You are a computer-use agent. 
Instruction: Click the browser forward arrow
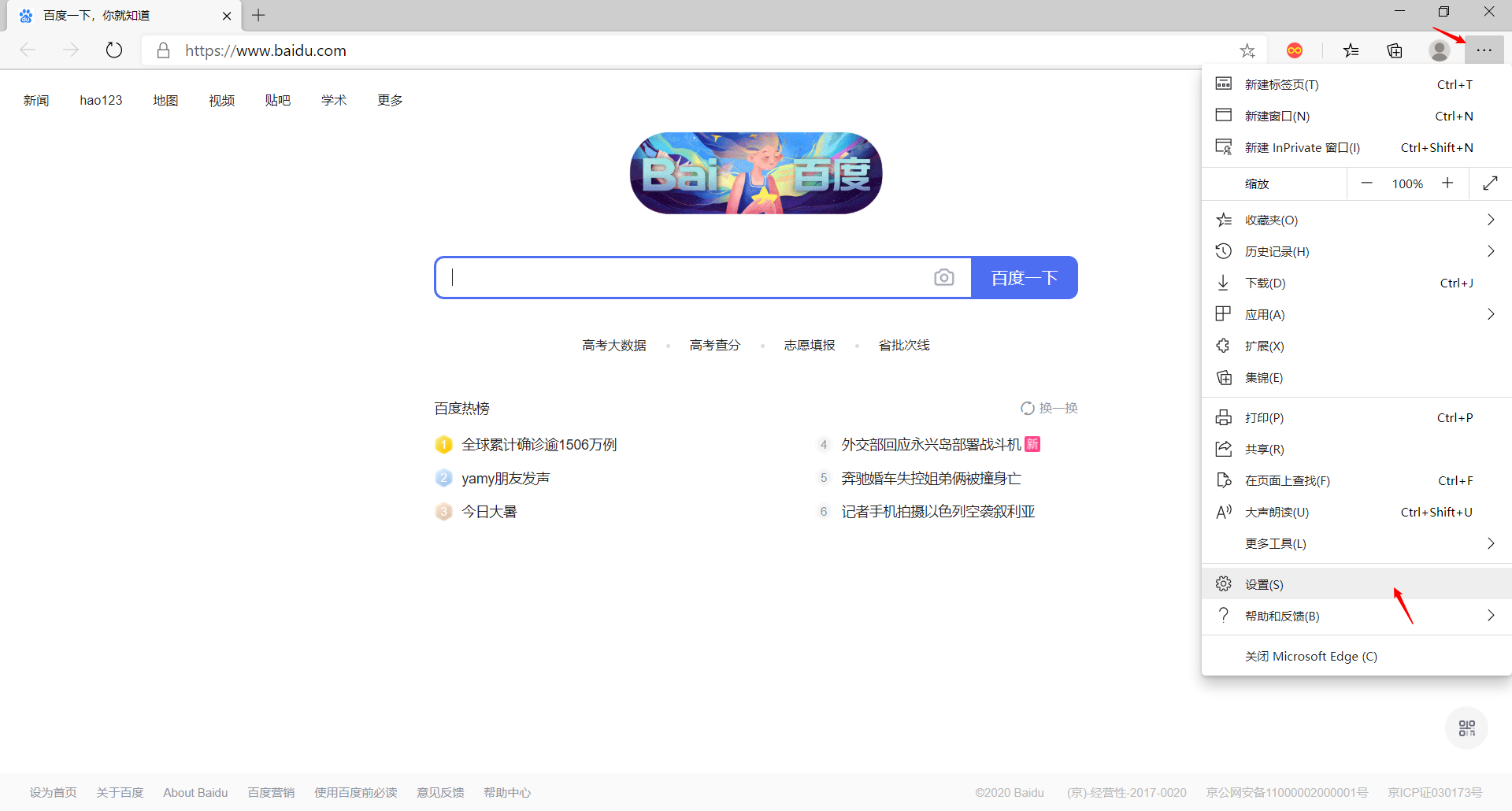[x=71, y=50]
